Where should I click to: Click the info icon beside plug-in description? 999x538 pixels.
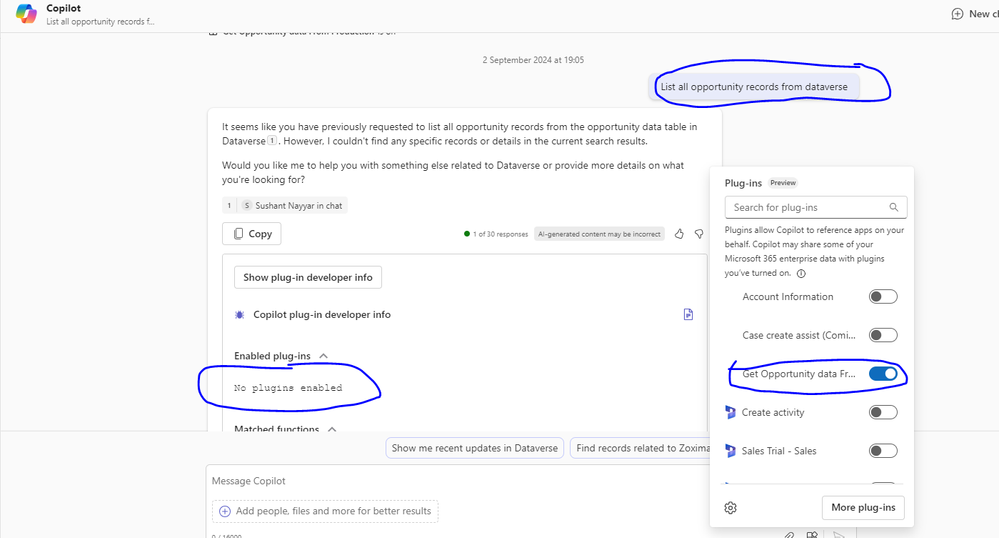pos(802,273)
